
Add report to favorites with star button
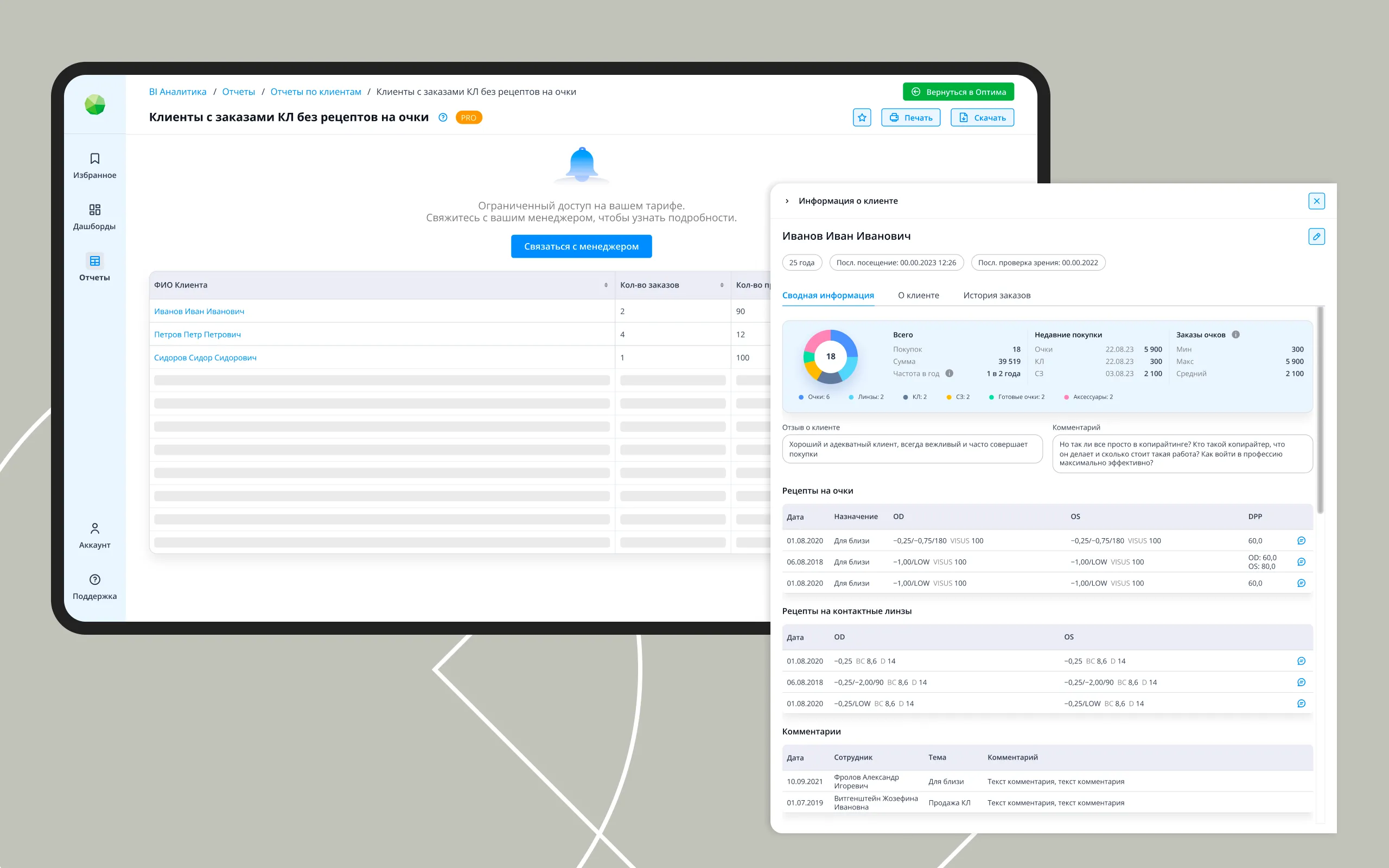(x=862, y=117)
